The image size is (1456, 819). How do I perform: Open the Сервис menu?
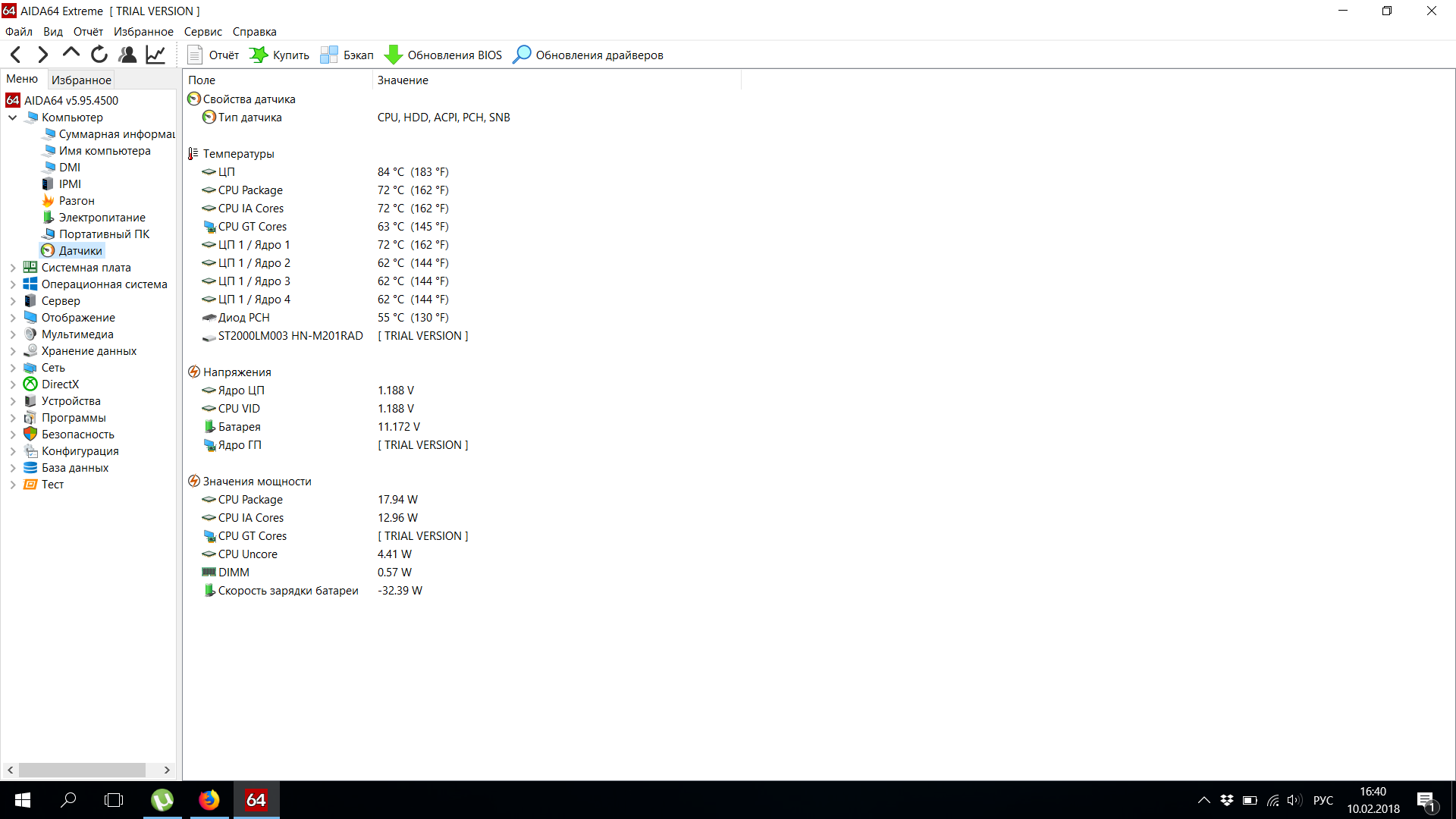pyautogui.click(x=202, y=32)
